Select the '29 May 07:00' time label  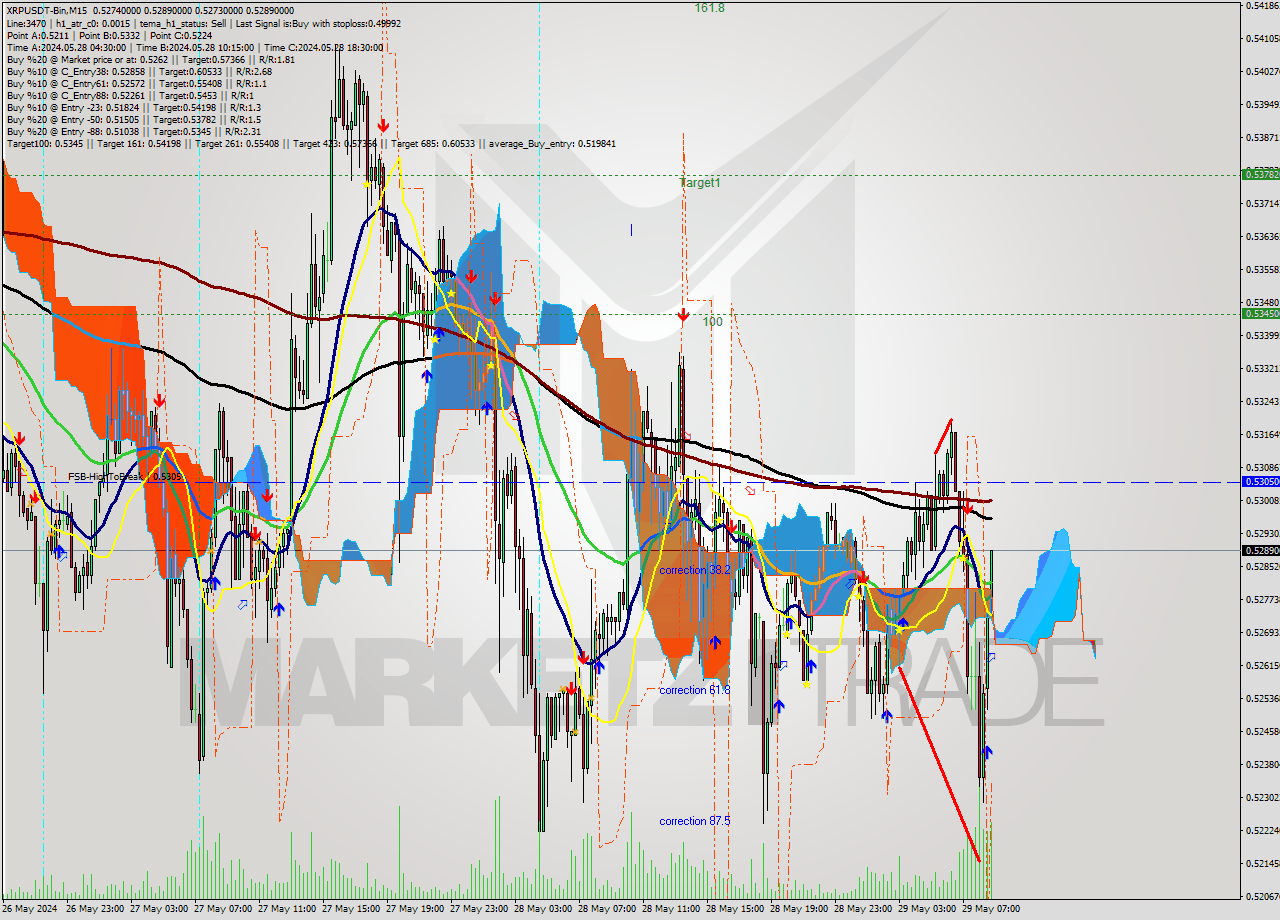[x=991, y=909]
